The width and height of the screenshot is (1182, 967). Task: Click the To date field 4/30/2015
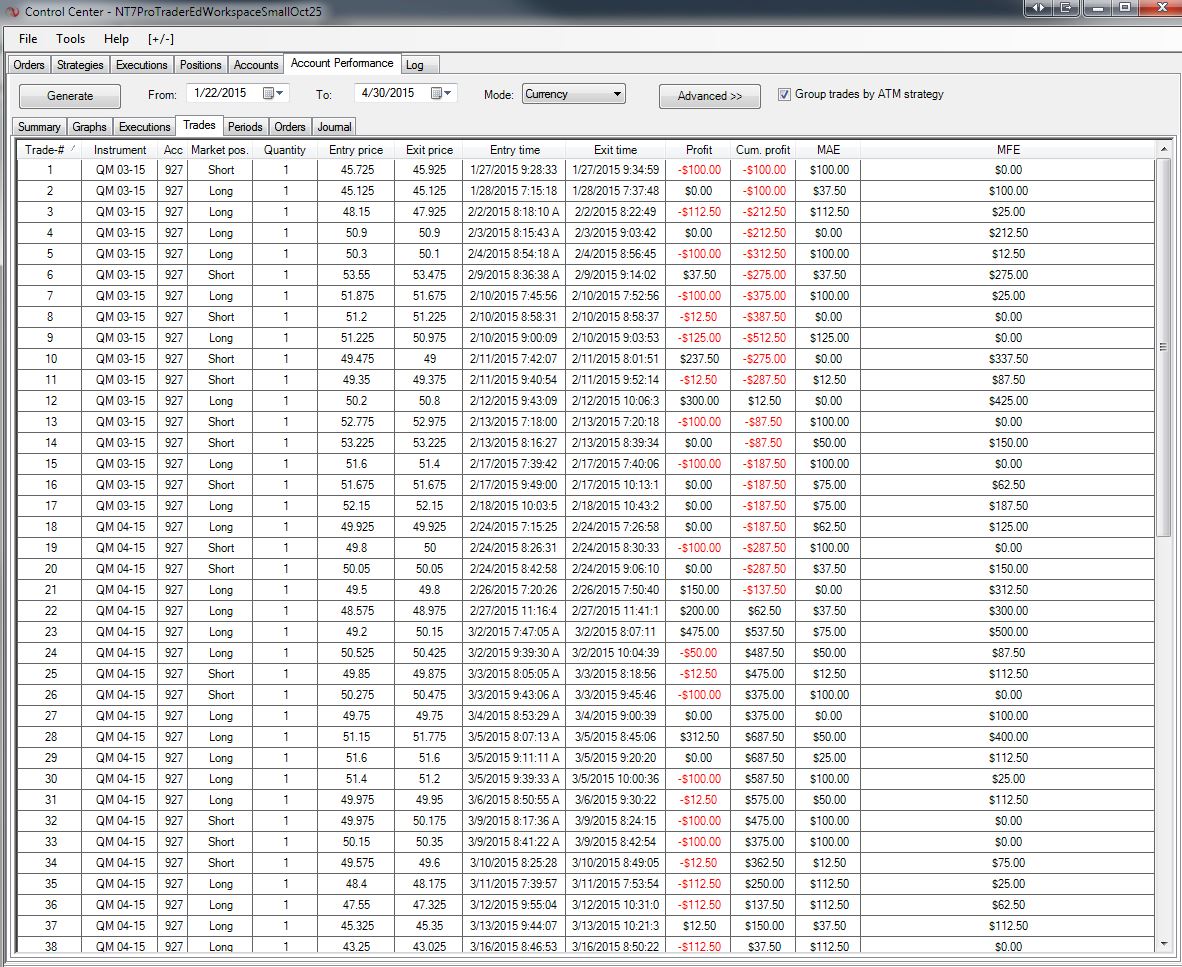[x=406, y=93]
